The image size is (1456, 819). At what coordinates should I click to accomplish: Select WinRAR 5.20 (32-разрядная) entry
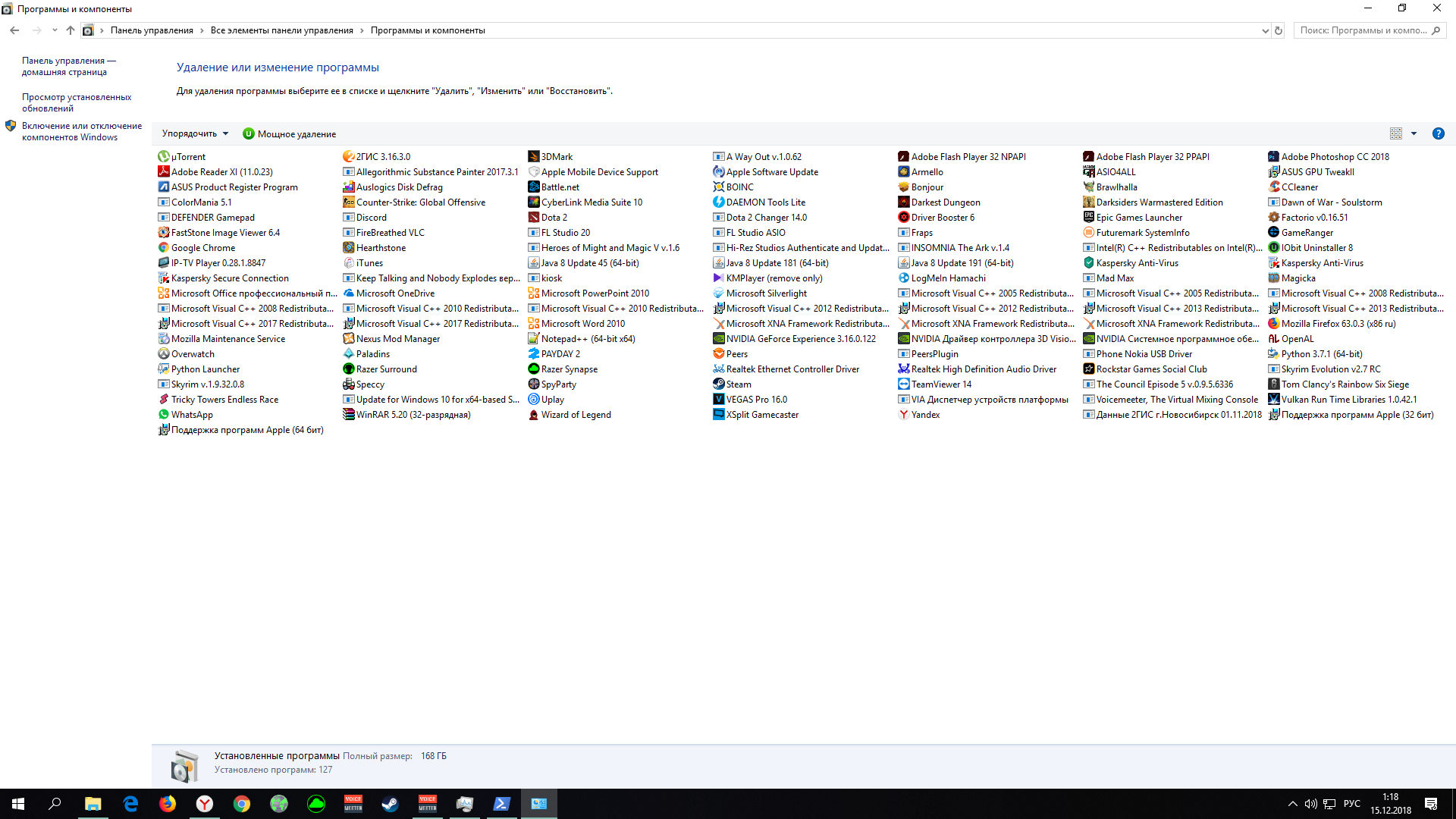(406, 415)
